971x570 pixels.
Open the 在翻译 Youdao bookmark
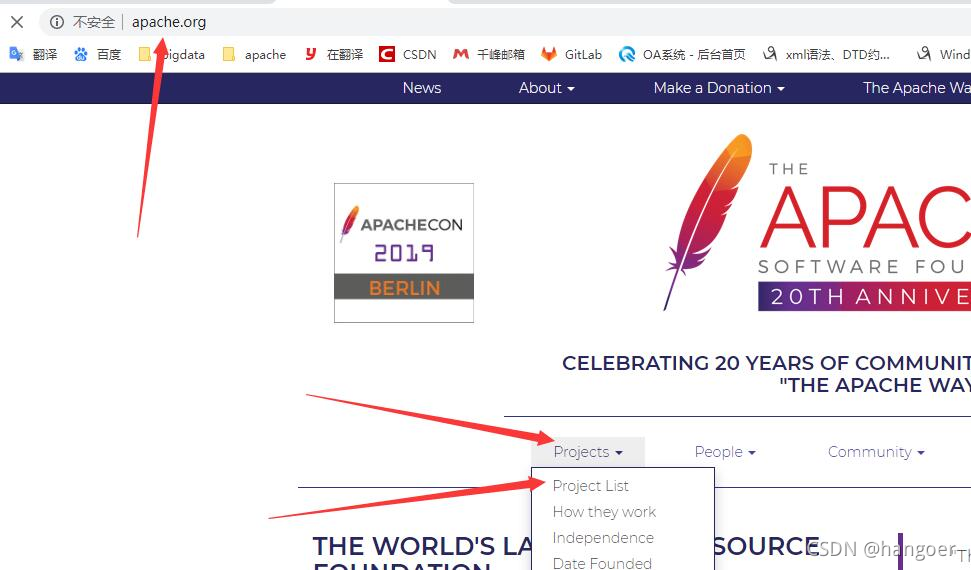pyautogui.click(x=334, y=55)
